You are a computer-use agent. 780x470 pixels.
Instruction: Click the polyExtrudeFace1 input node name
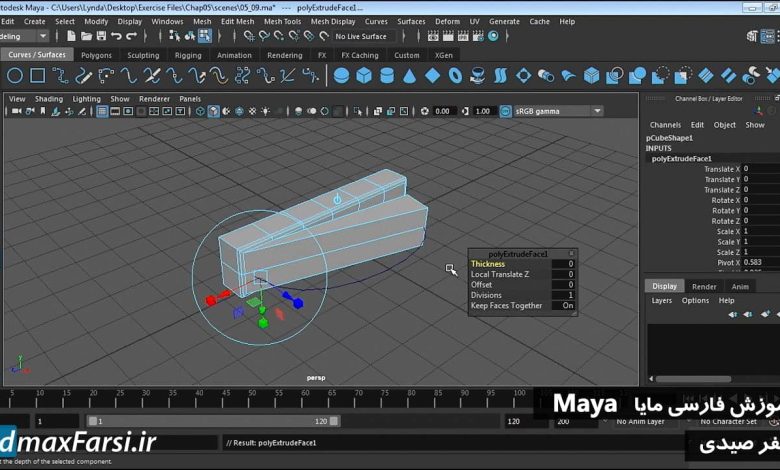point(681,158)
